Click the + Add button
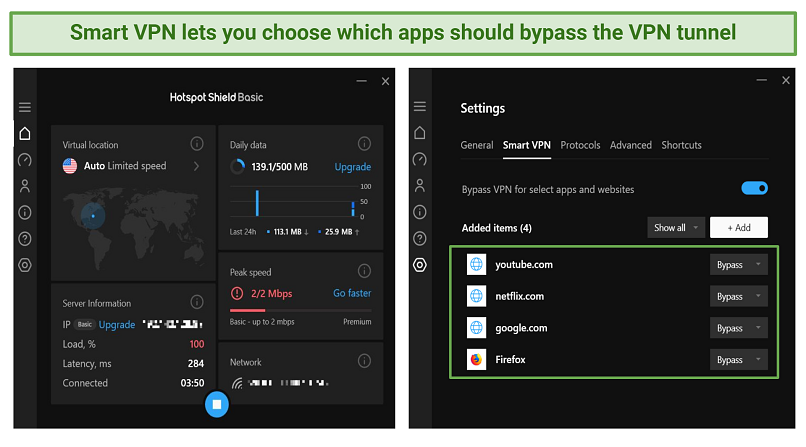The image size is (806, 447). point(739,228)
